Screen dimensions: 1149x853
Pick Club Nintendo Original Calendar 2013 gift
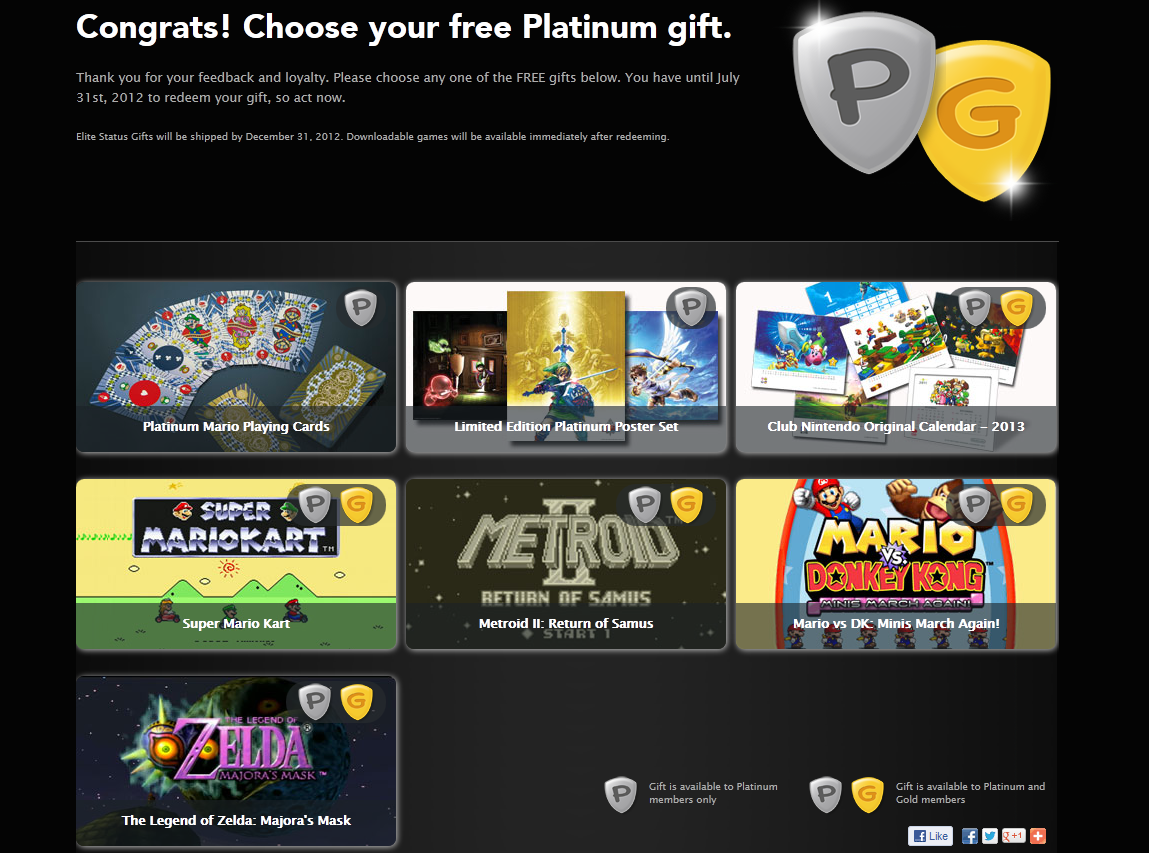click(x=896, y=367)
